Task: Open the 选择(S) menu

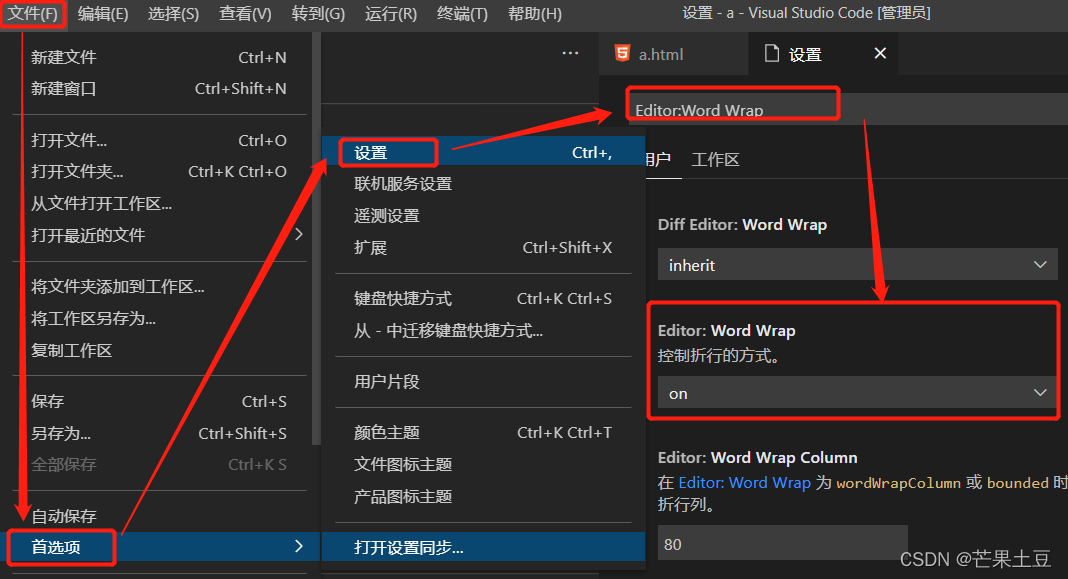Action: point(174,14)
